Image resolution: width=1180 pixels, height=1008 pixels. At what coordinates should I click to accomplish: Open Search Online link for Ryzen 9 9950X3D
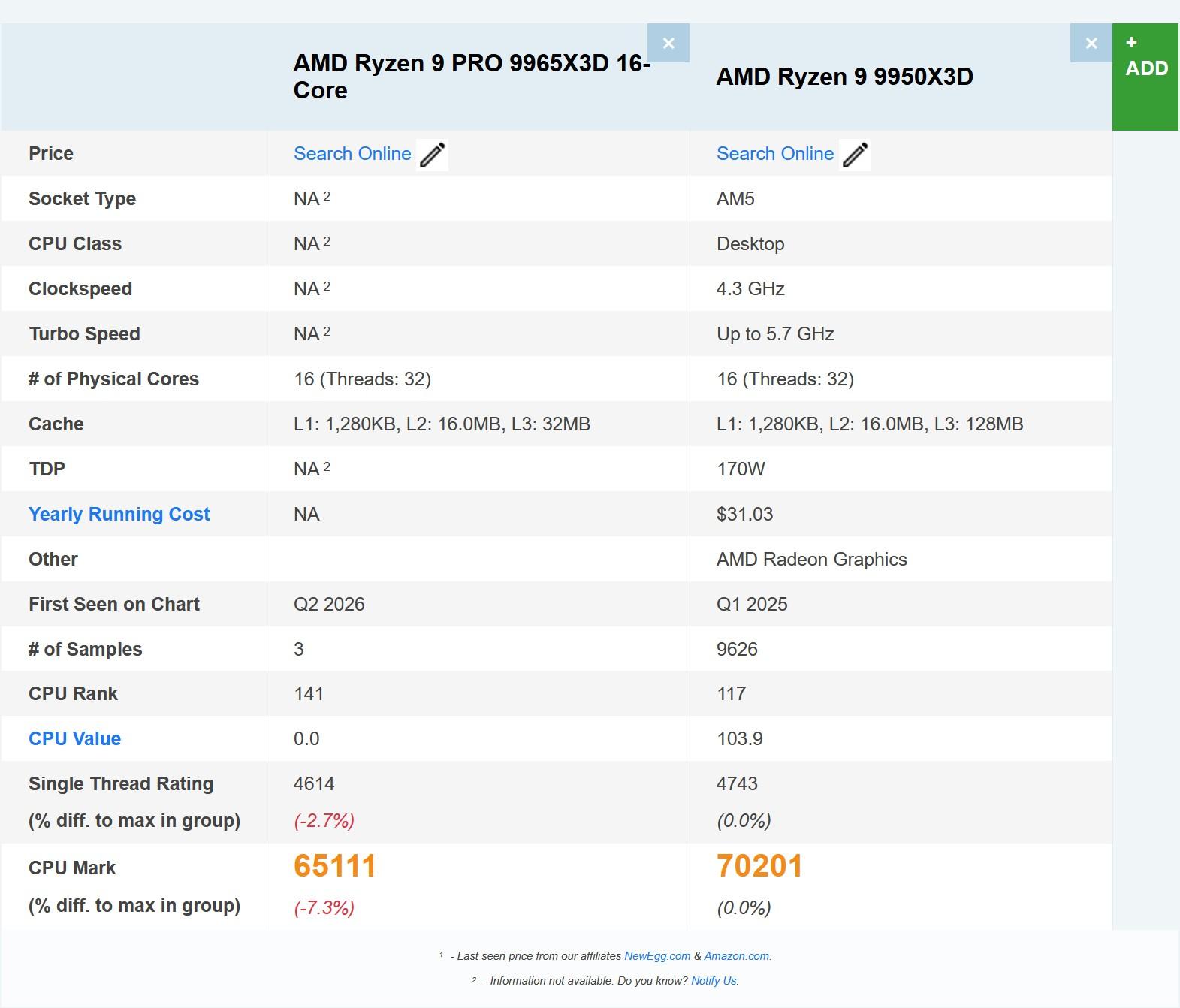[x=775, y=154]
